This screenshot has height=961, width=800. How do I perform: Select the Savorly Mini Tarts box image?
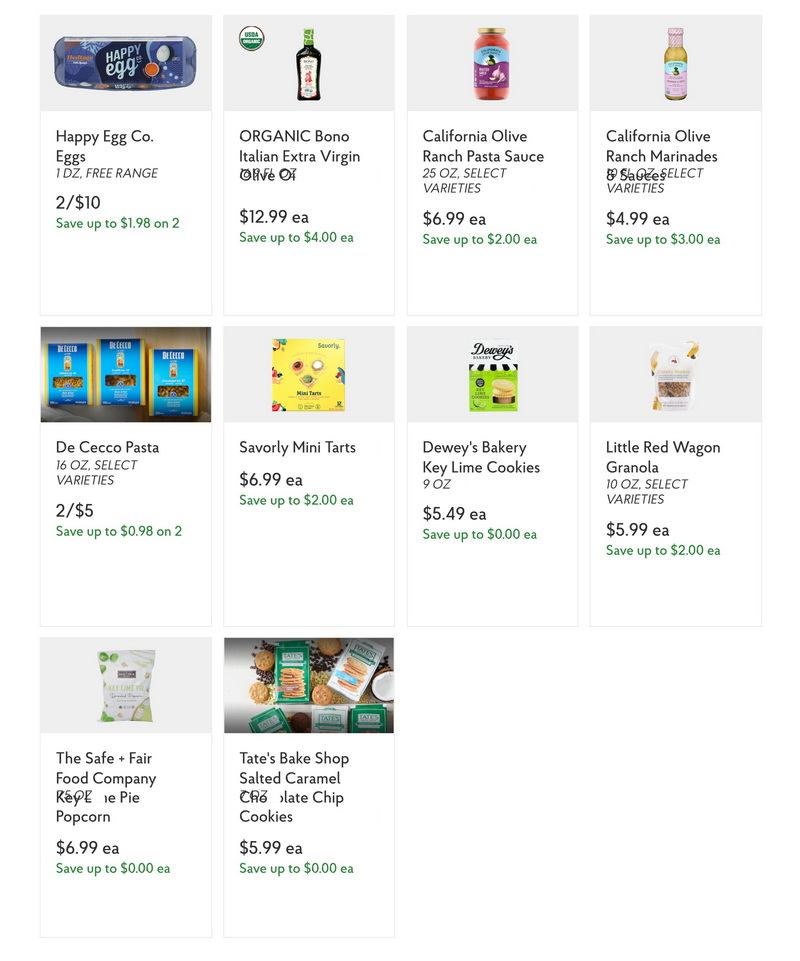click(x=308, y=374)
